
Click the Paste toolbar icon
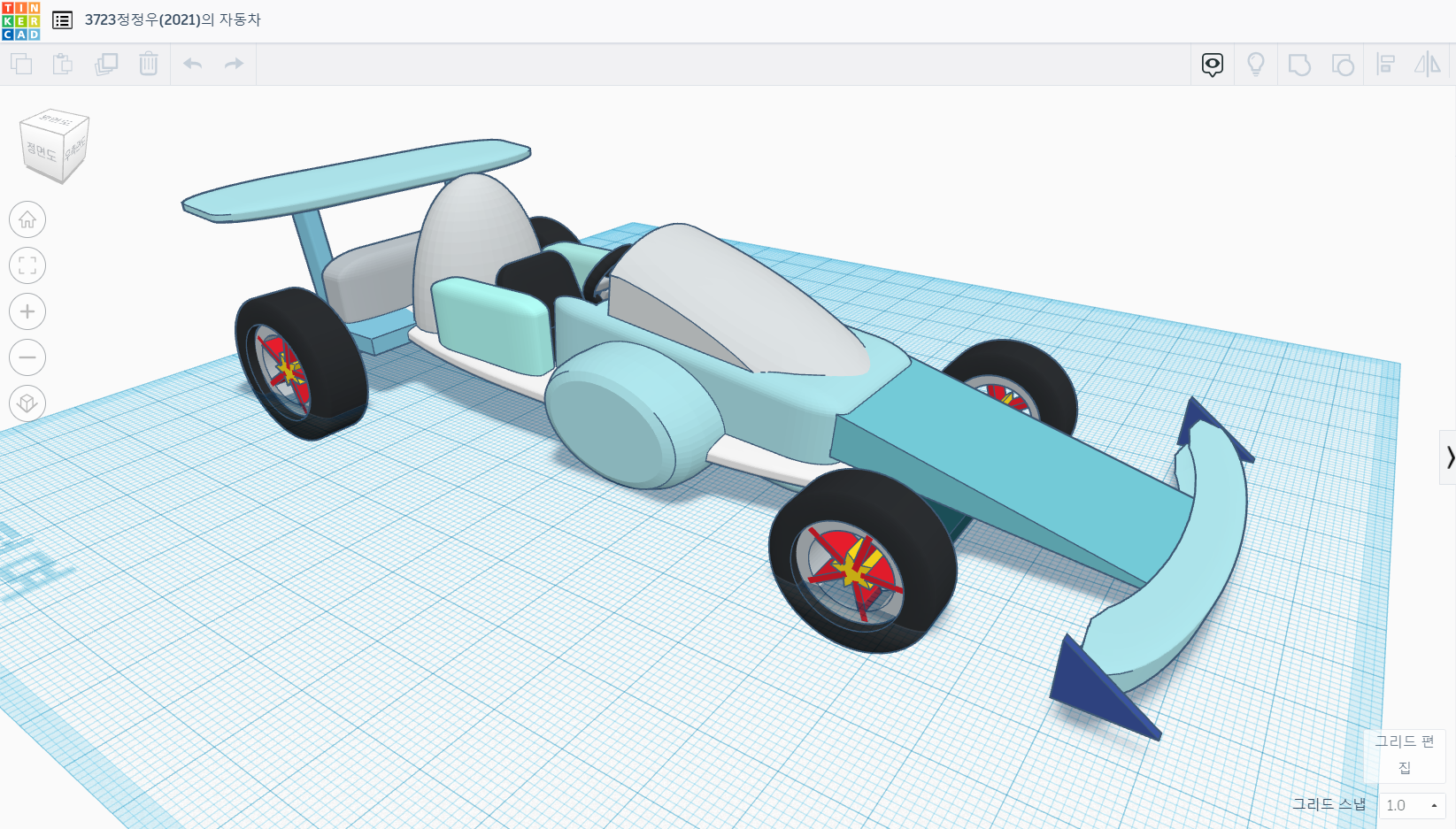point(63,64)
